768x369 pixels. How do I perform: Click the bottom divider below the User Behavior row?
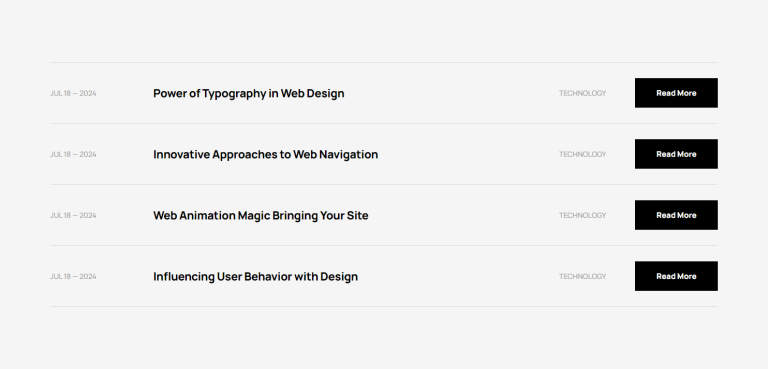tap(384, 307)
